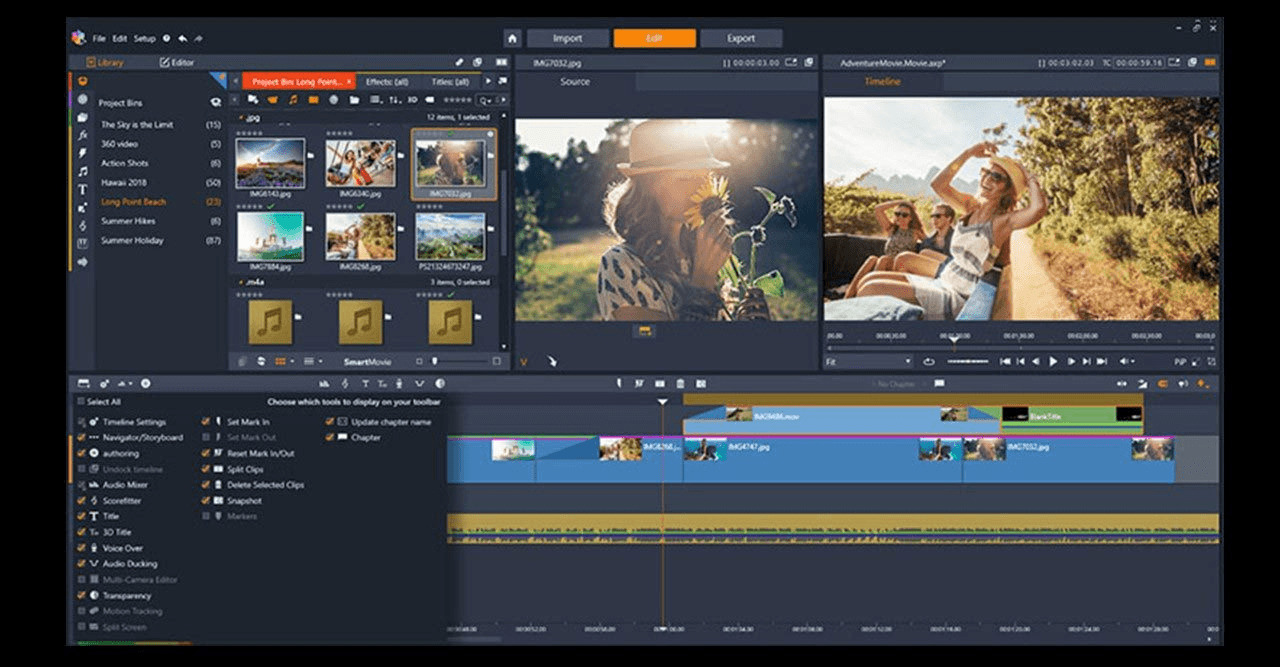The height and width of the screenshot is (667, 1280).
Task: Click the loop playback icon beside Fit
Action: [x=929, y=361]
